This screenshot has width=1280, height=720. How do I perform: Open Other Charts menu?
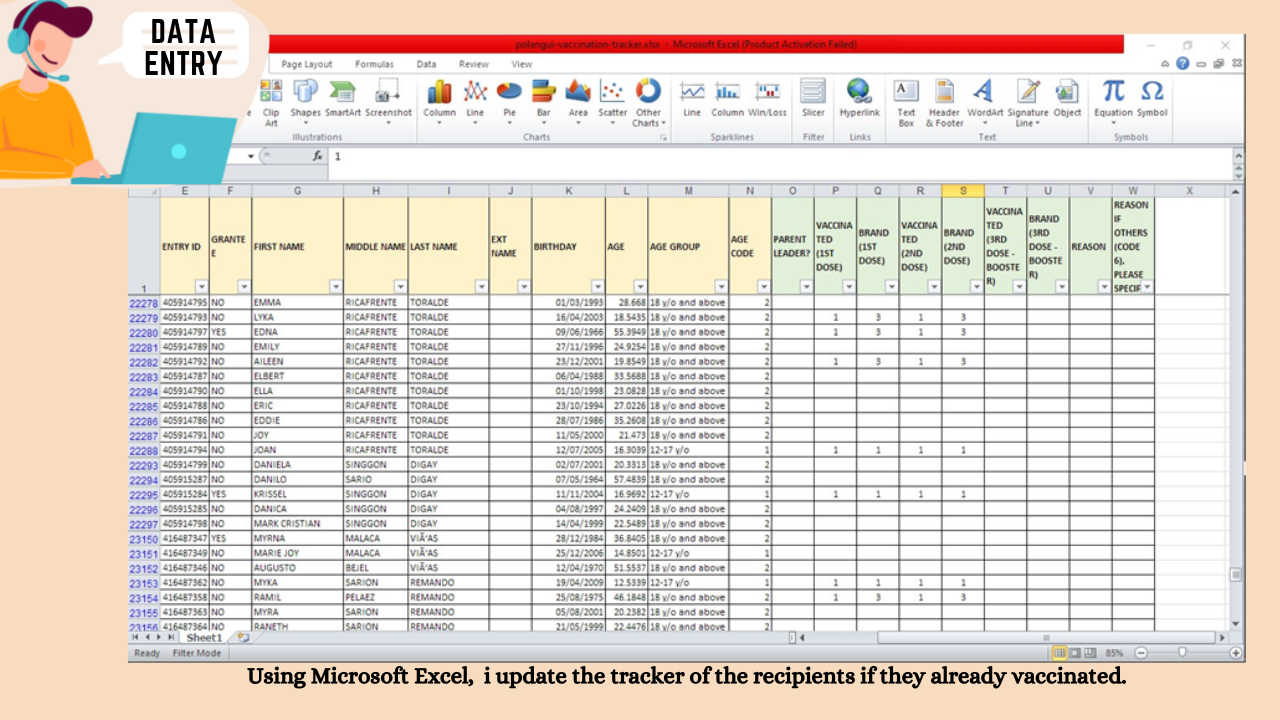tap(648, 103)
